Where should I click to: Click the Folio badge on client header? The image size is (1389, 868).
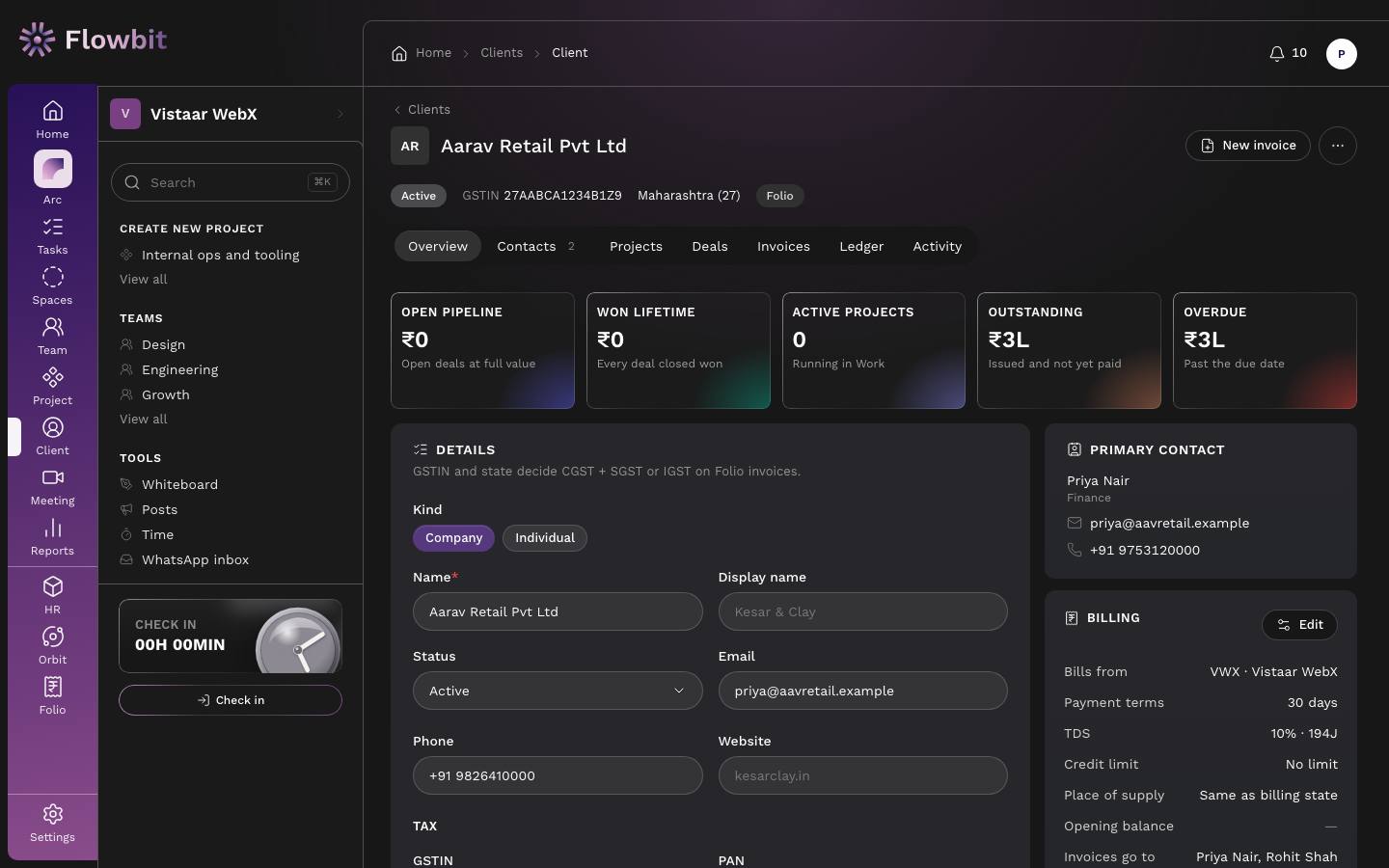coord(779,196)
